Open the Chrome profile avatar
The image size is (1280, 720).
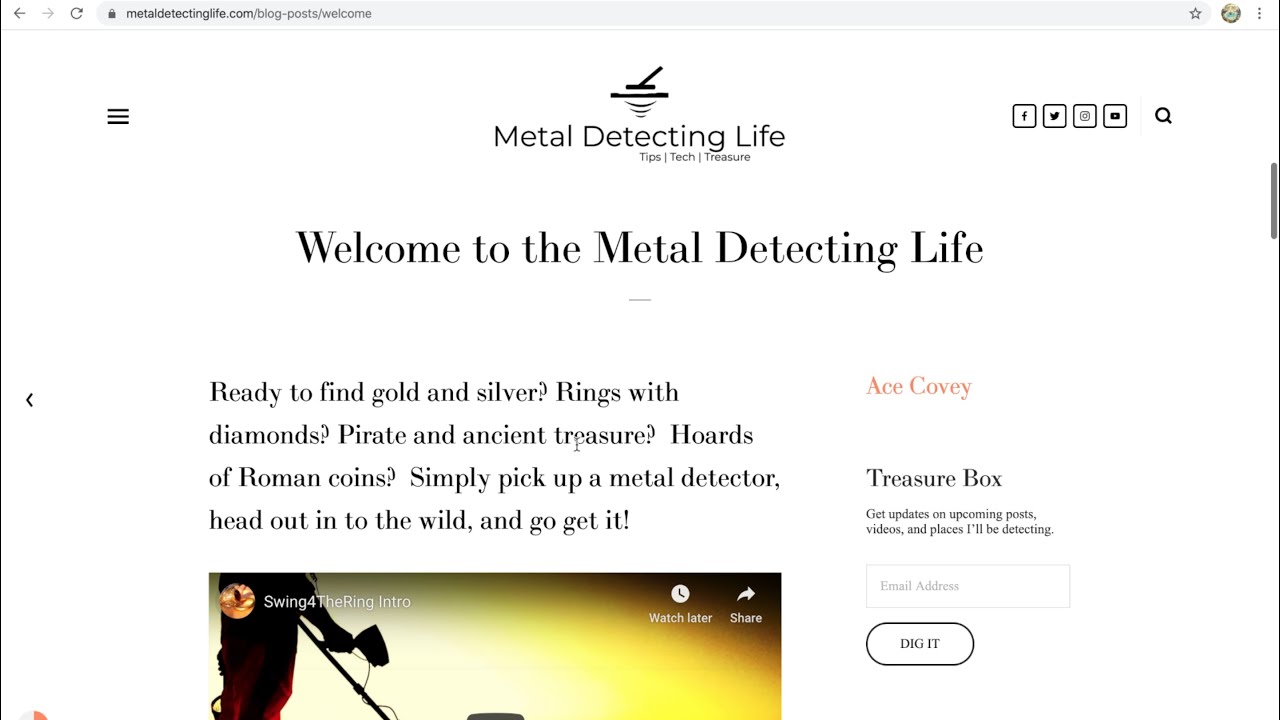(1231, 14)
